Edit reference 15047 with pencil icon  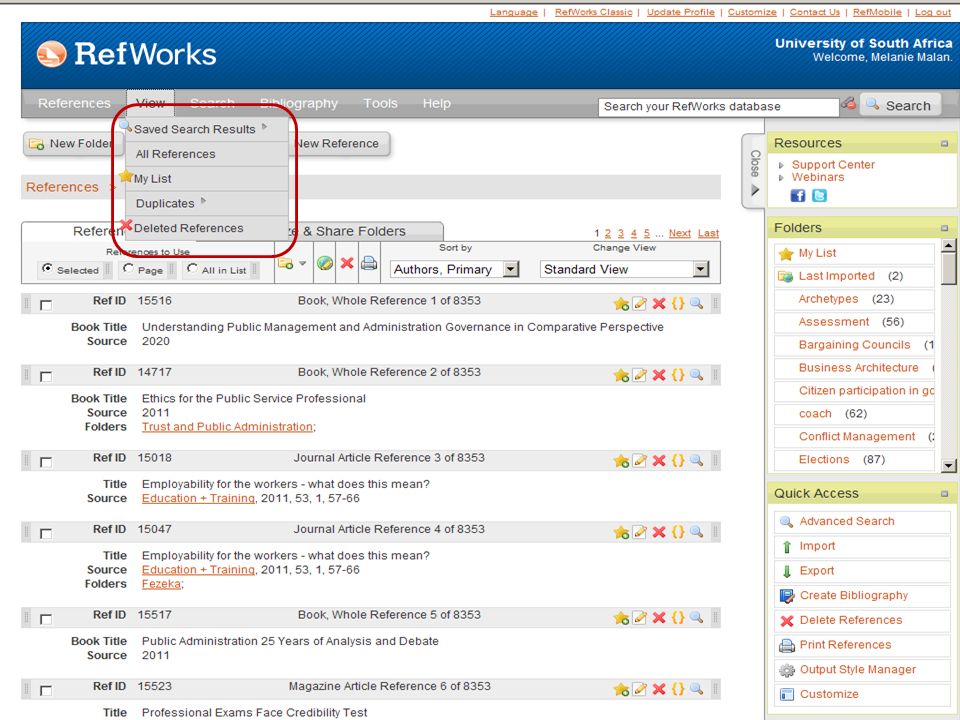point(640,532)
